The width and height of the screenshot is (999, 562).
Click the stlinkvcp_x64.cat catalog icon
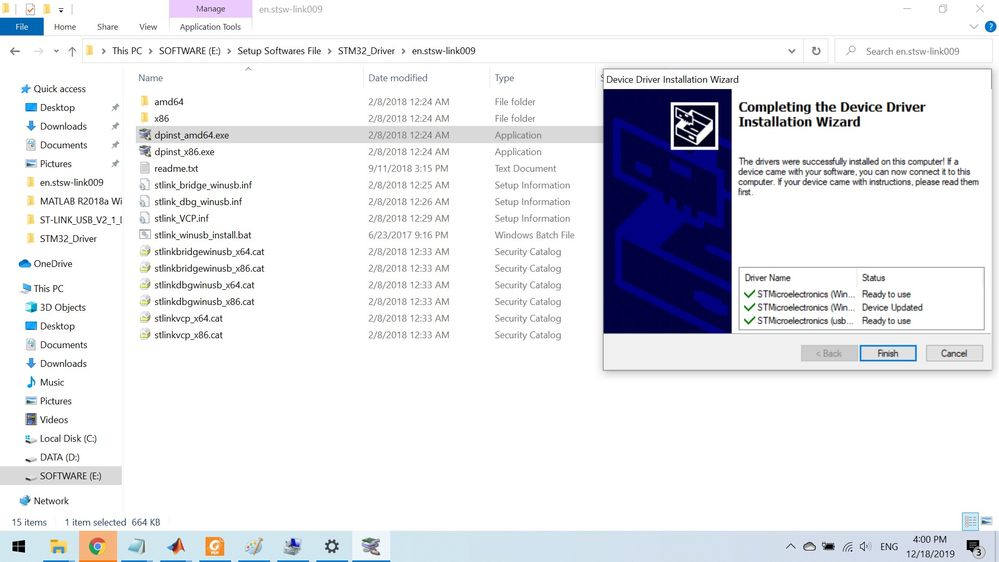pyautogui.click(x=145, y=318)
